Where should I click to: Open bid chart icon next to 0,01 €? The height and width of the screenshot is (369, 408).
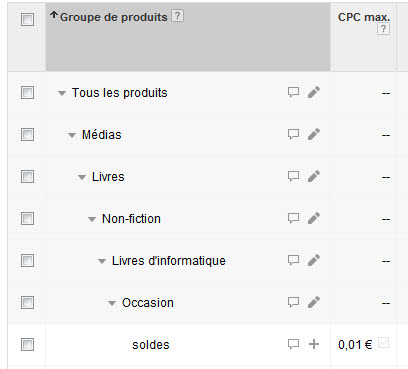pyautogui.click(x=384, y=343)
